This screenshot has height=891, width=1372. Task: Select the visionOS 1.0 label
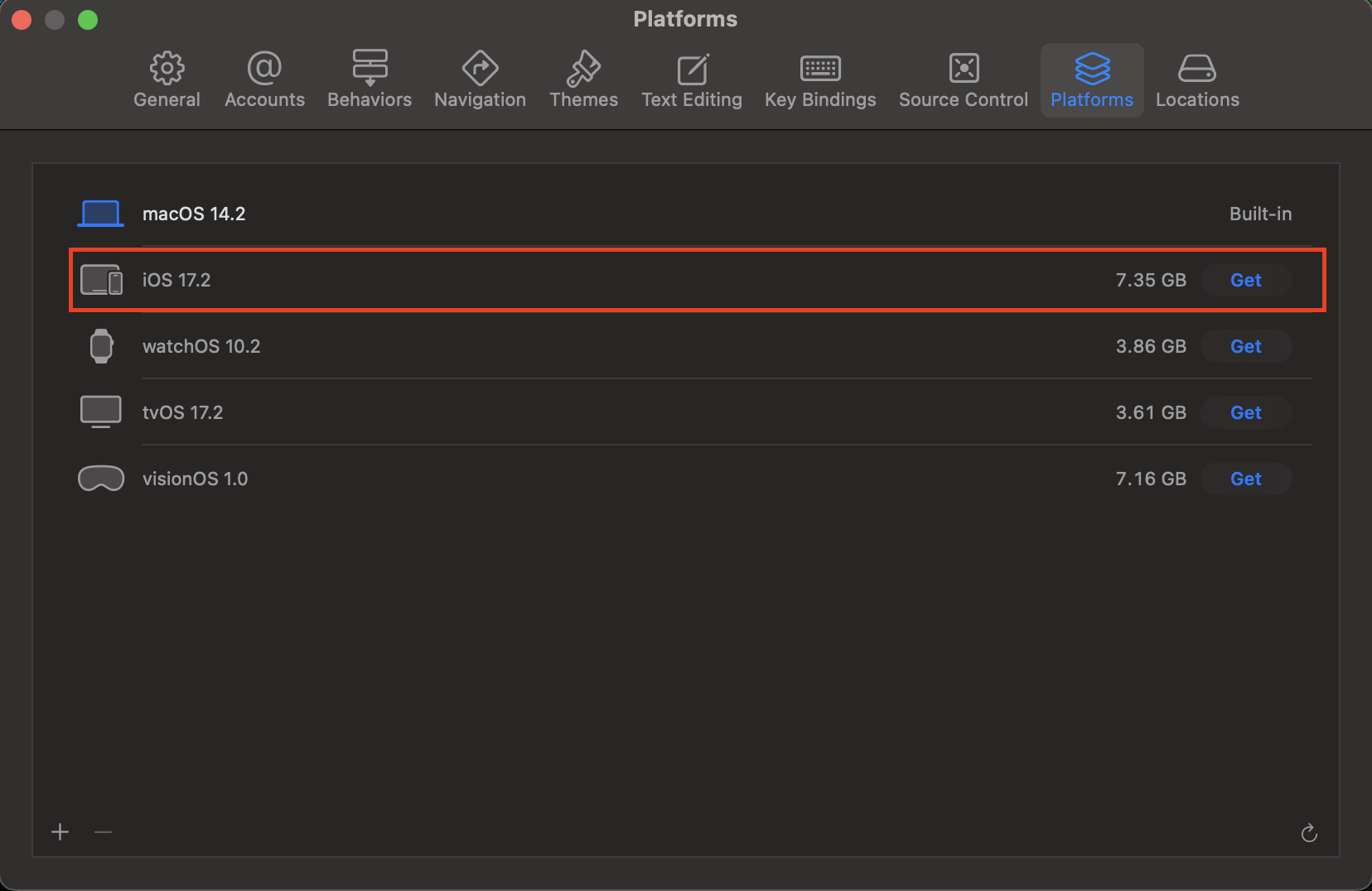(196, 479)
